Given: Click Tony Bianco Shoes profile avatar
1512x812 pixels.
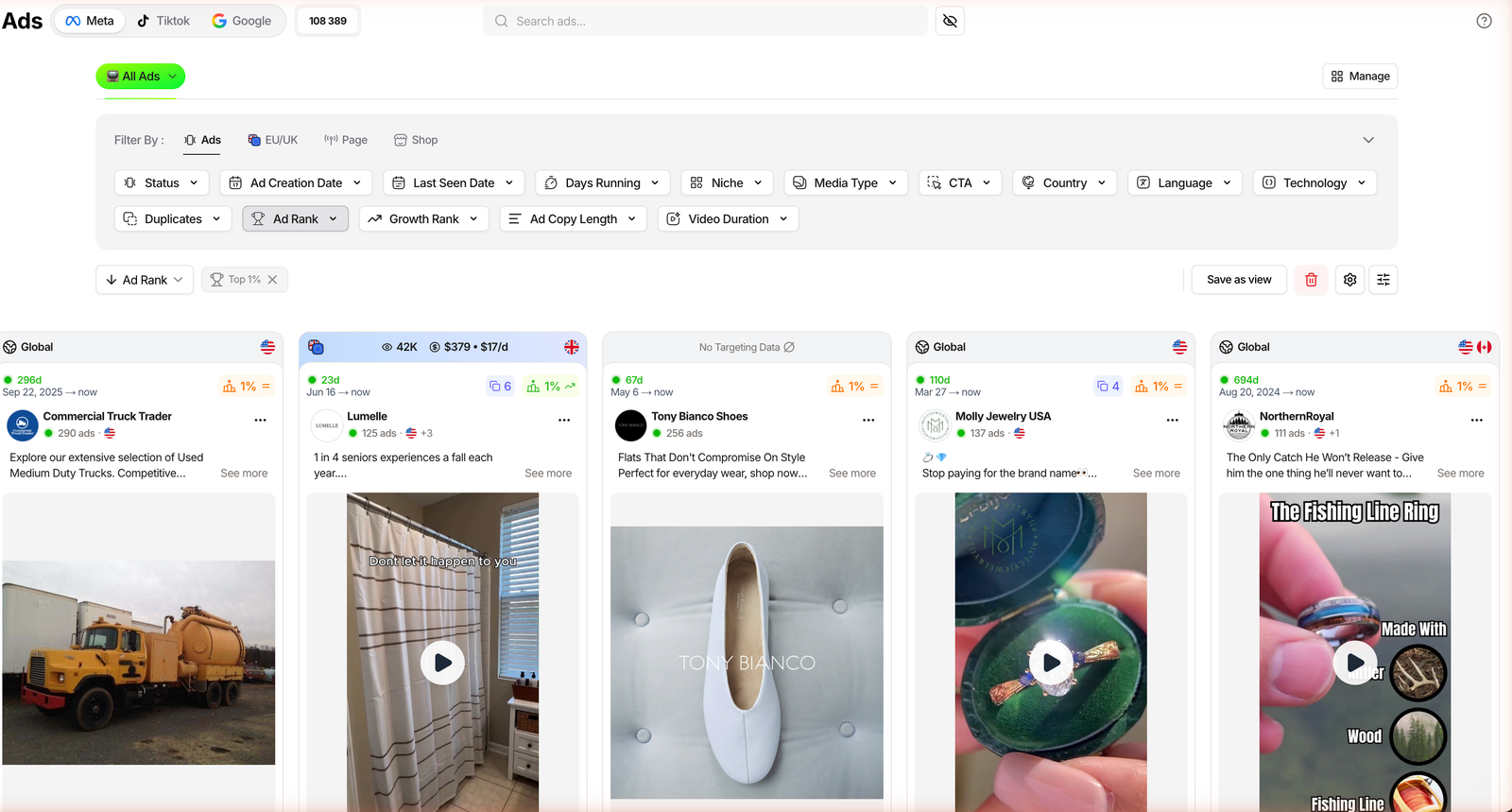Looking at the screenshot, I should coord(630,425).
